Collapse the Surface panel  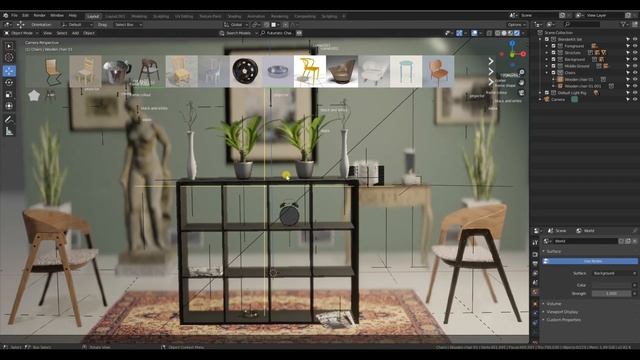pyautogui.click(x=554, y=251)
